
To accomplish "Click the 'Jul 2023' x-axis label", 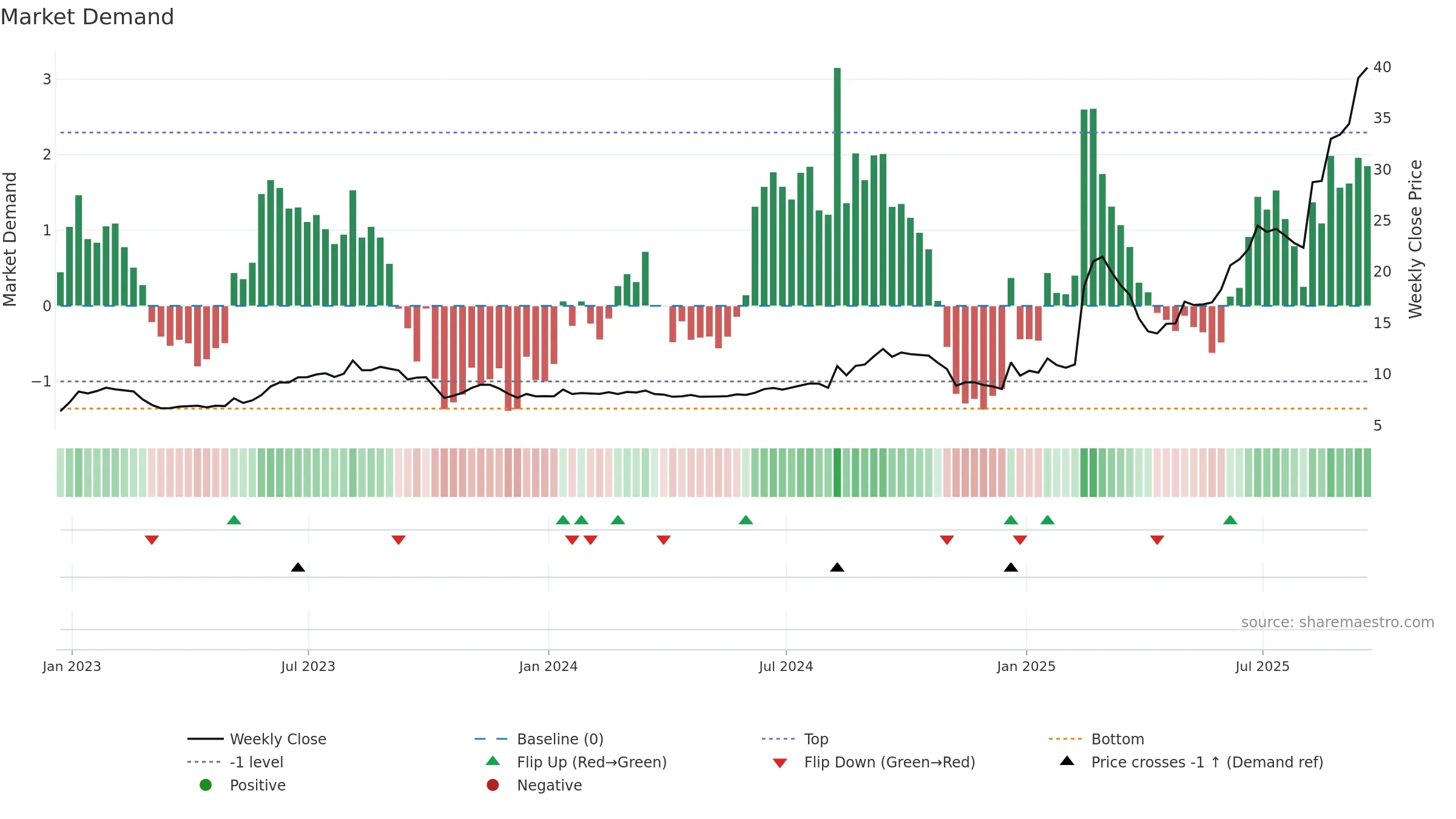I will point(308,666).
